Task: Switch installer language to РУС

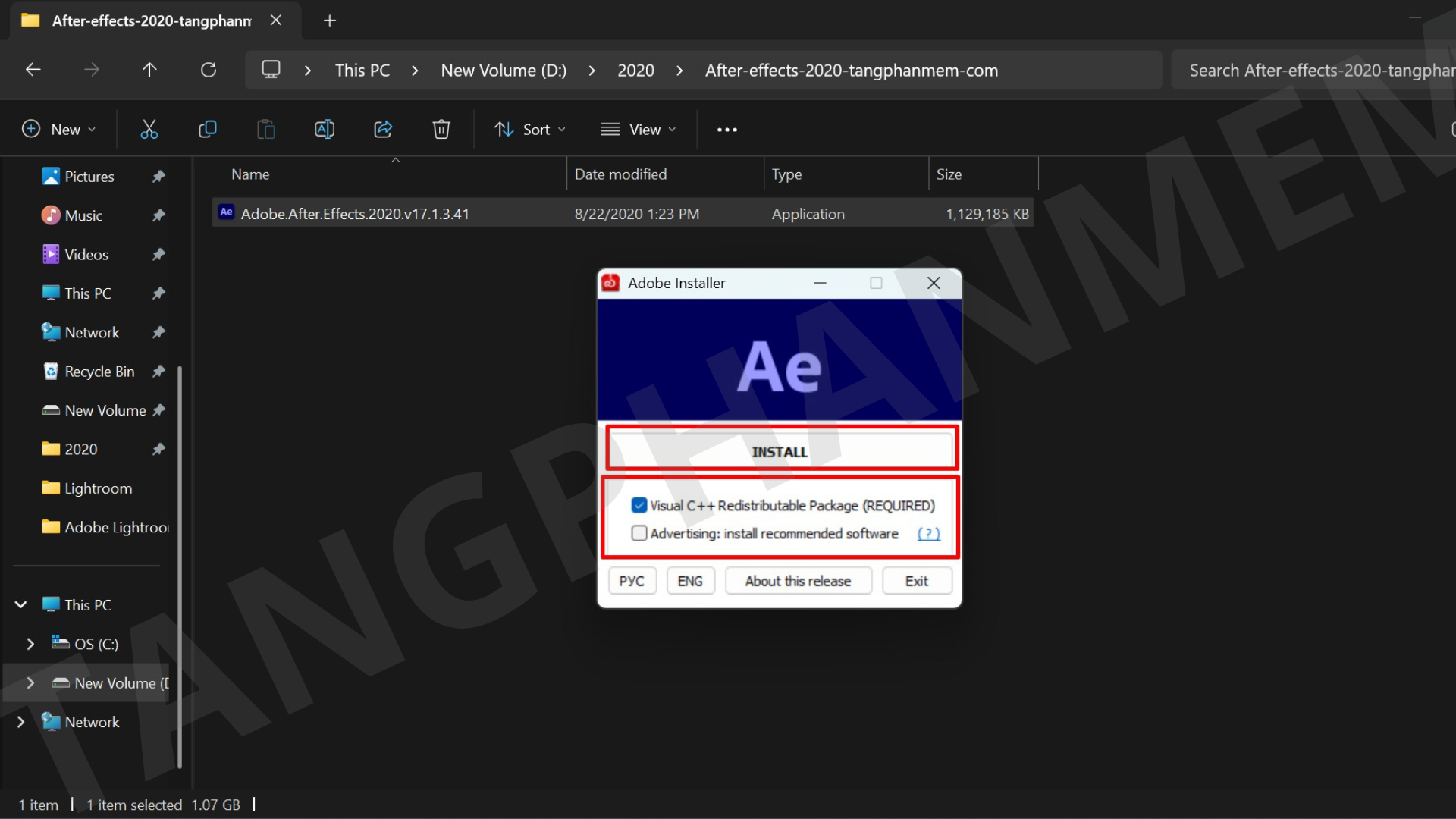Action: pos(632,581)
